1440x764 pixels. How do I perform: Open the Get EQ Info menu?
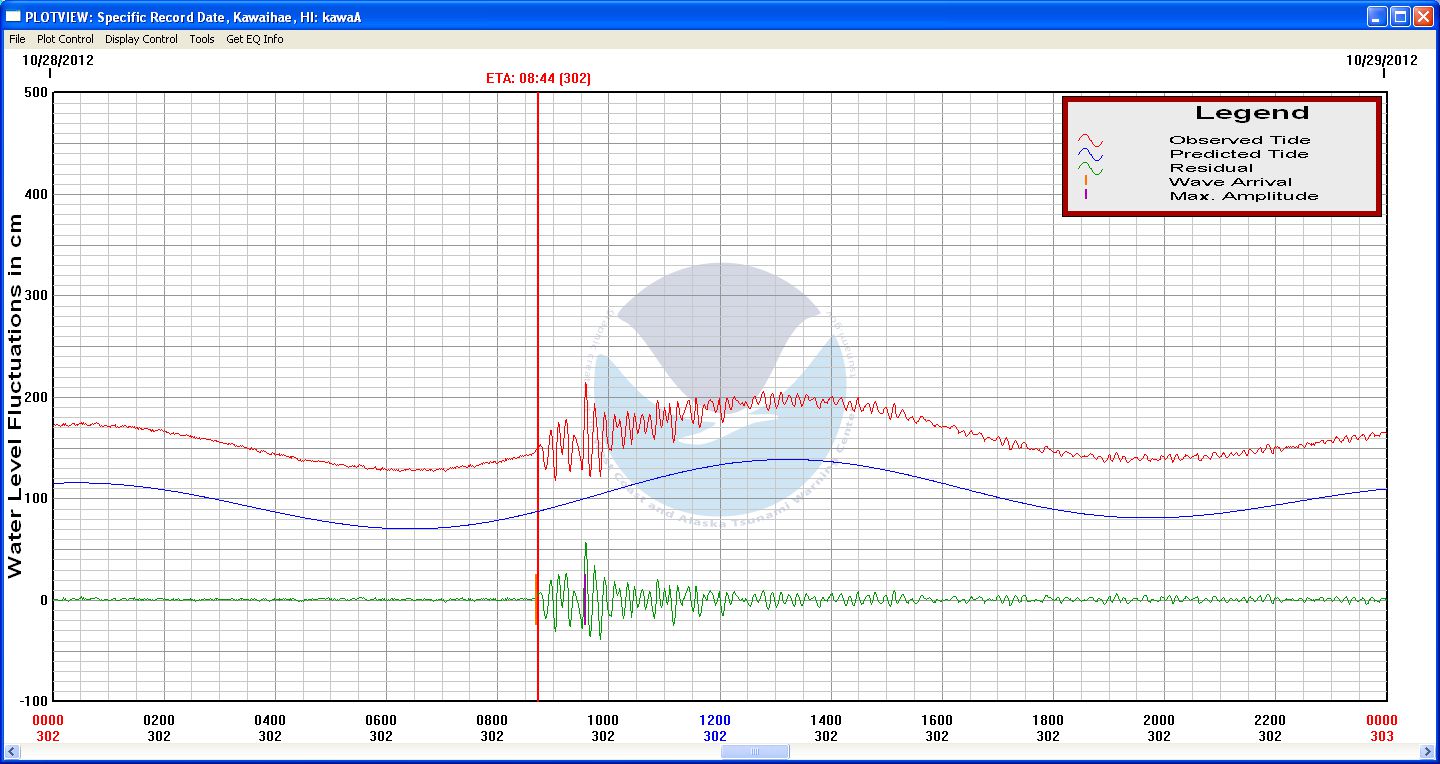click(x=254, y=39)
